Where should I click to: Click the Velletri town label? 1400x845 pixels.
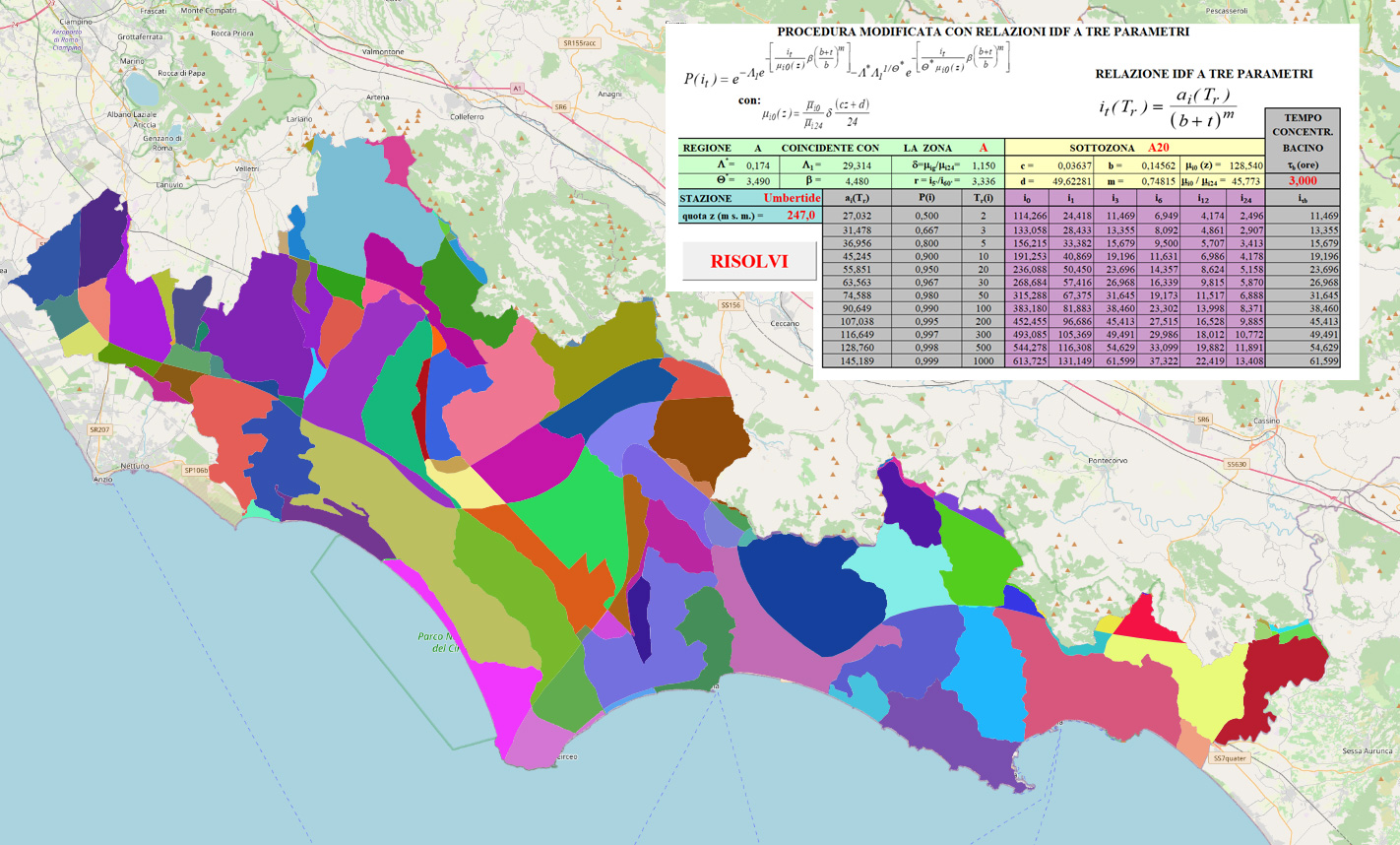coord(247,168)
